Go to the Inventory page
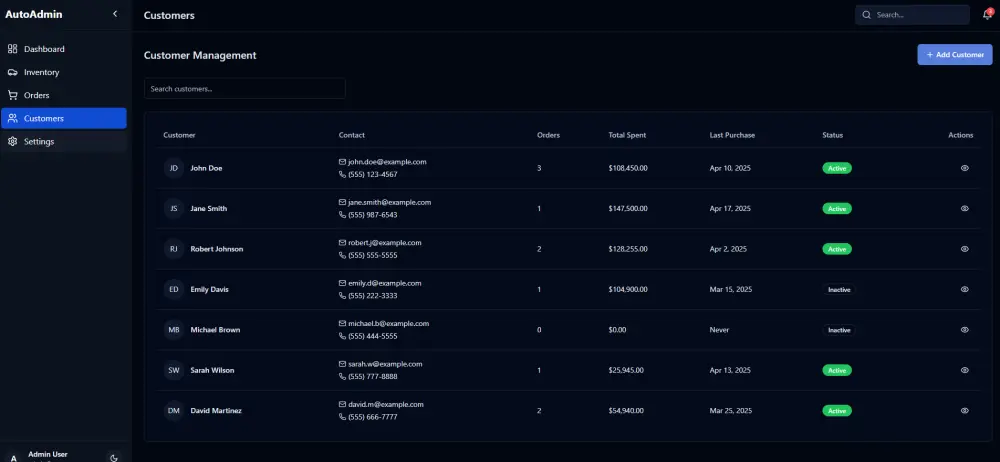The height and width of the screenshot is (462, 1000). (42, 72)
